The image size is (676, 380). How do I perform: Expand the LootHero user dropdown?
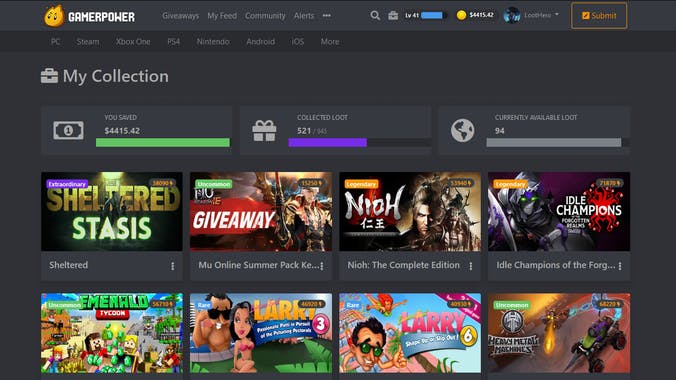pyautogui.click(x=541, y=15)
